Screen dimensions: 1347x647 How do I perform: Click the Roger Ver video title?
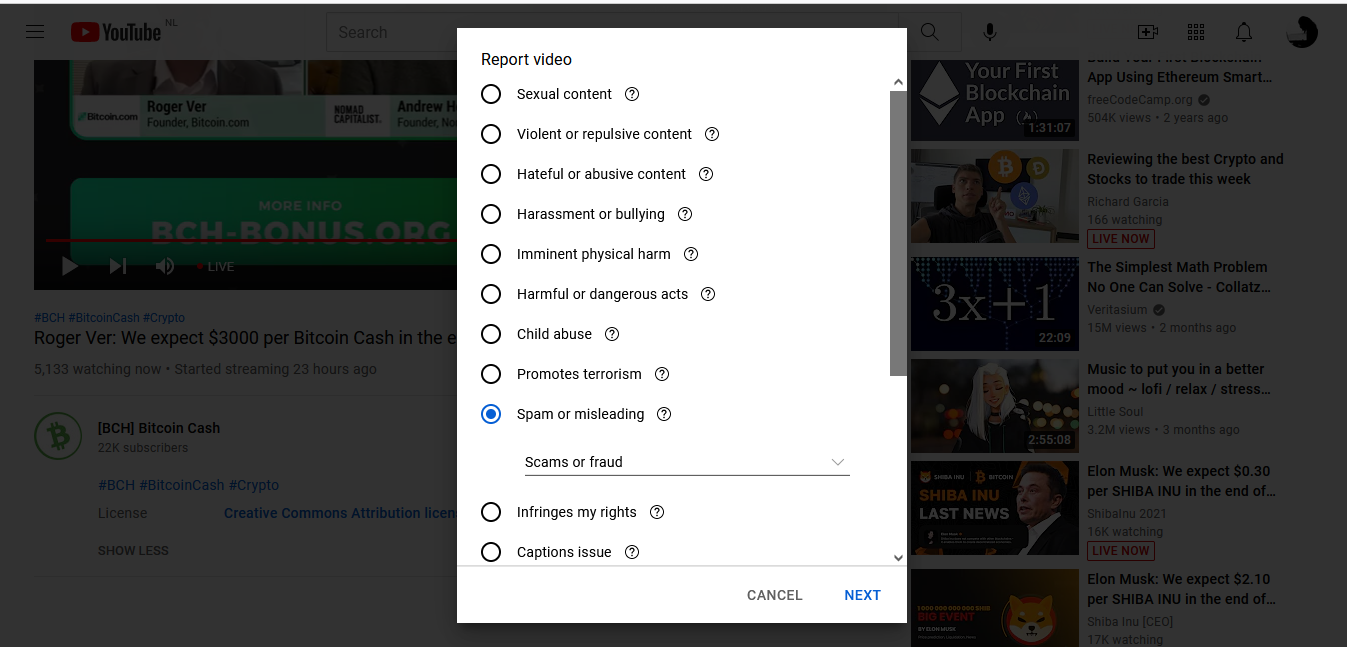tap(245, 338)
